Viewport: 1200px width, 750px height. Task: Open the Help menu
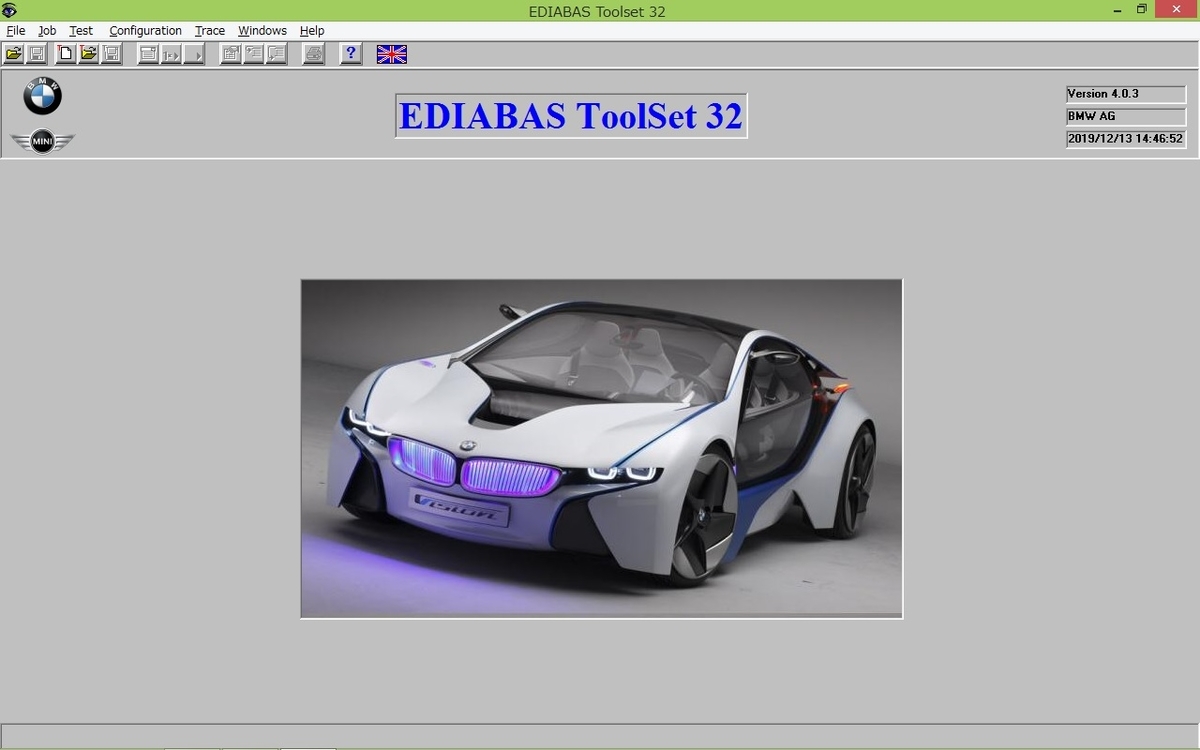pos(312,31)
